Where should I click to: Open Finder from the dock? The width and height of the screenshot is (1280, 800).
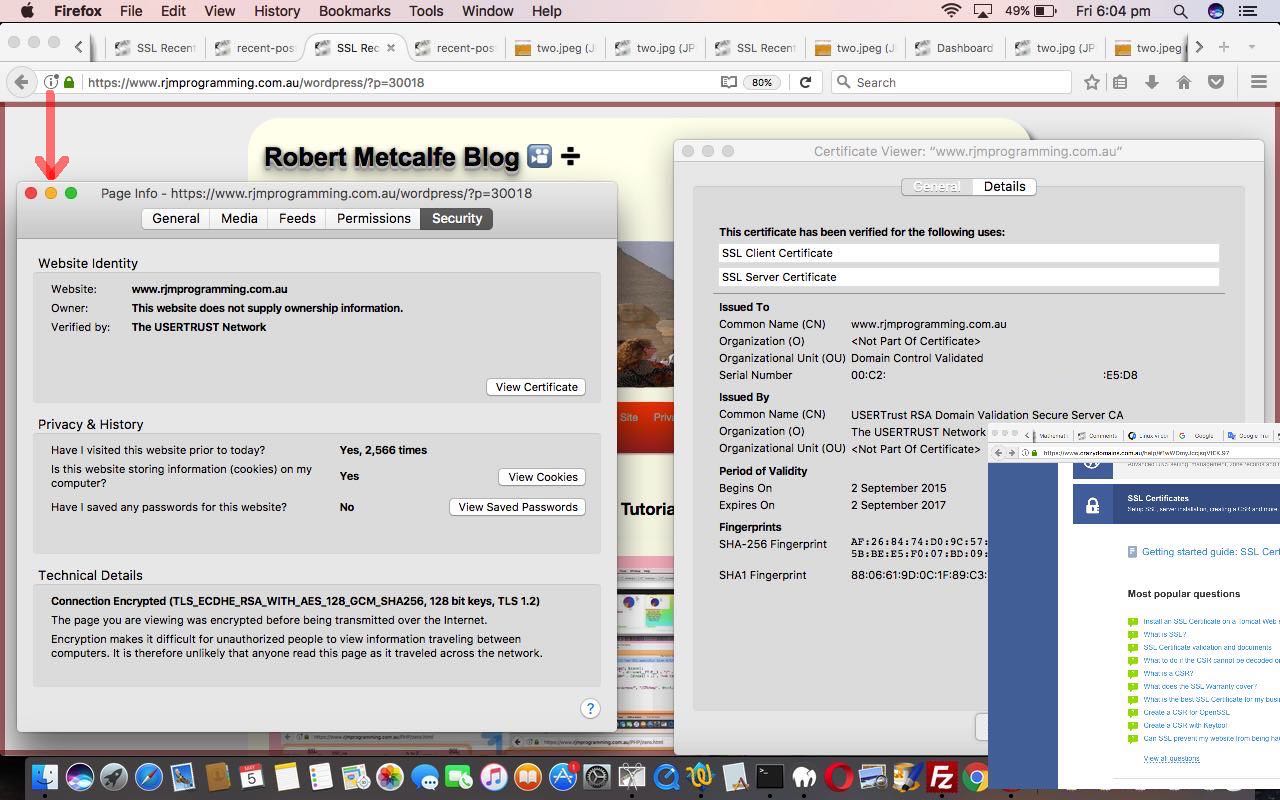tap(45, 776)
